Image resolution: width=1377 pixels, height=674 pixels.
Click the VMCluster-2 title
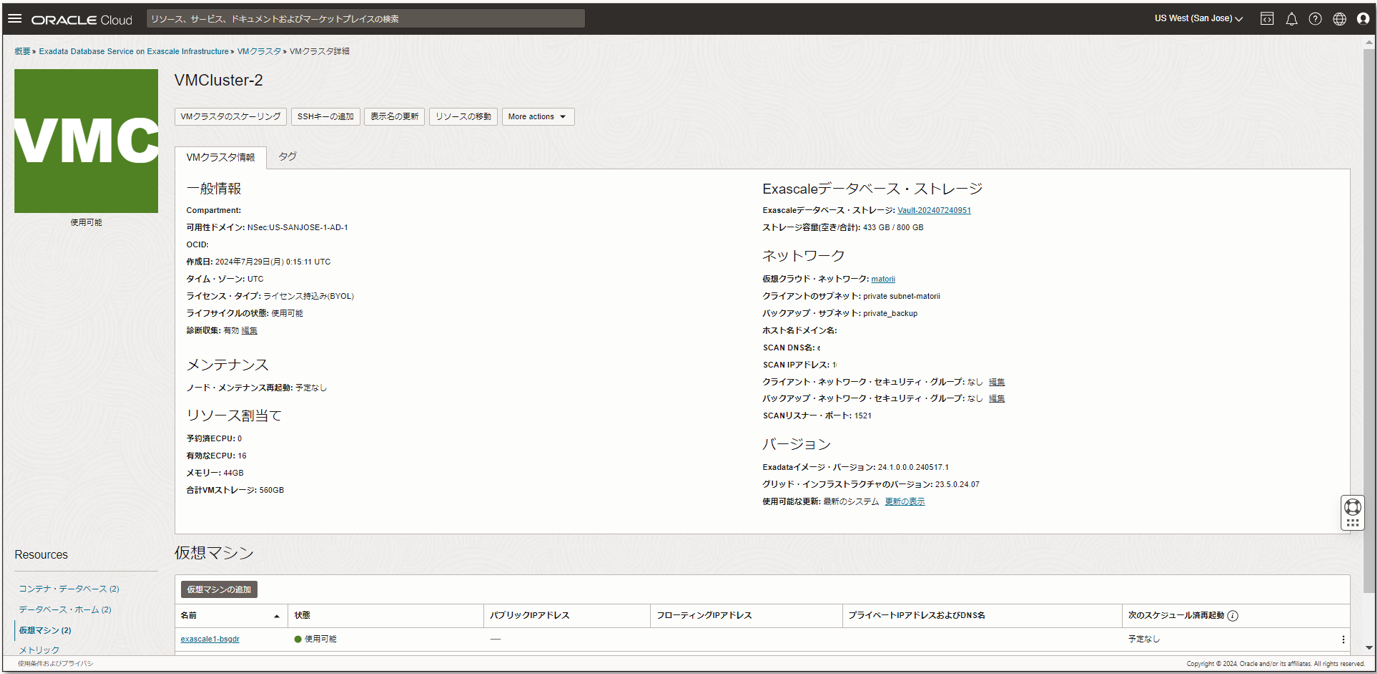(x=219, y=80)
